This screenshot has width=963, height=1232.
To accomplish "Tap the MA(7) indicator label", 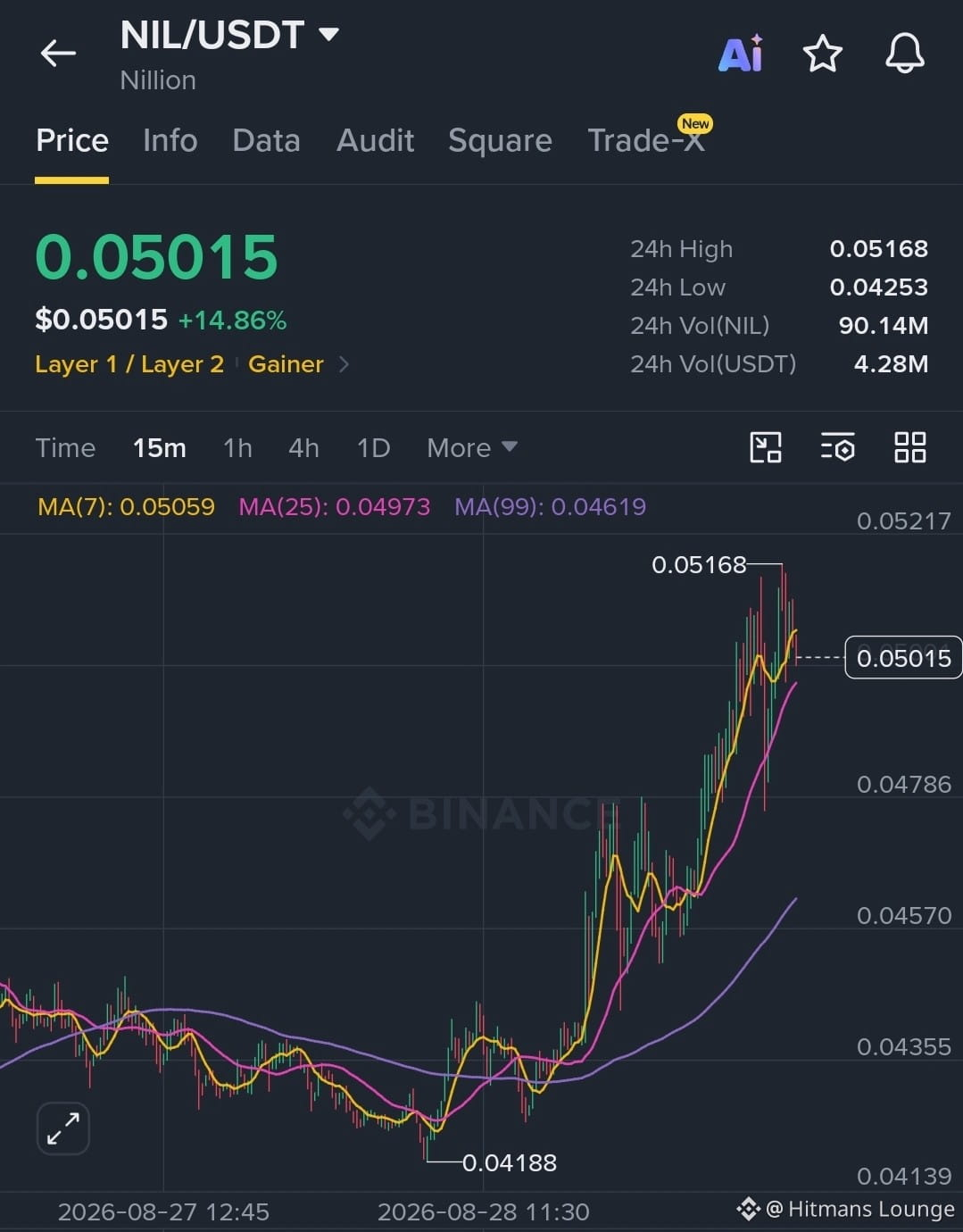I will pyautogui.click(x=126, y=507).
